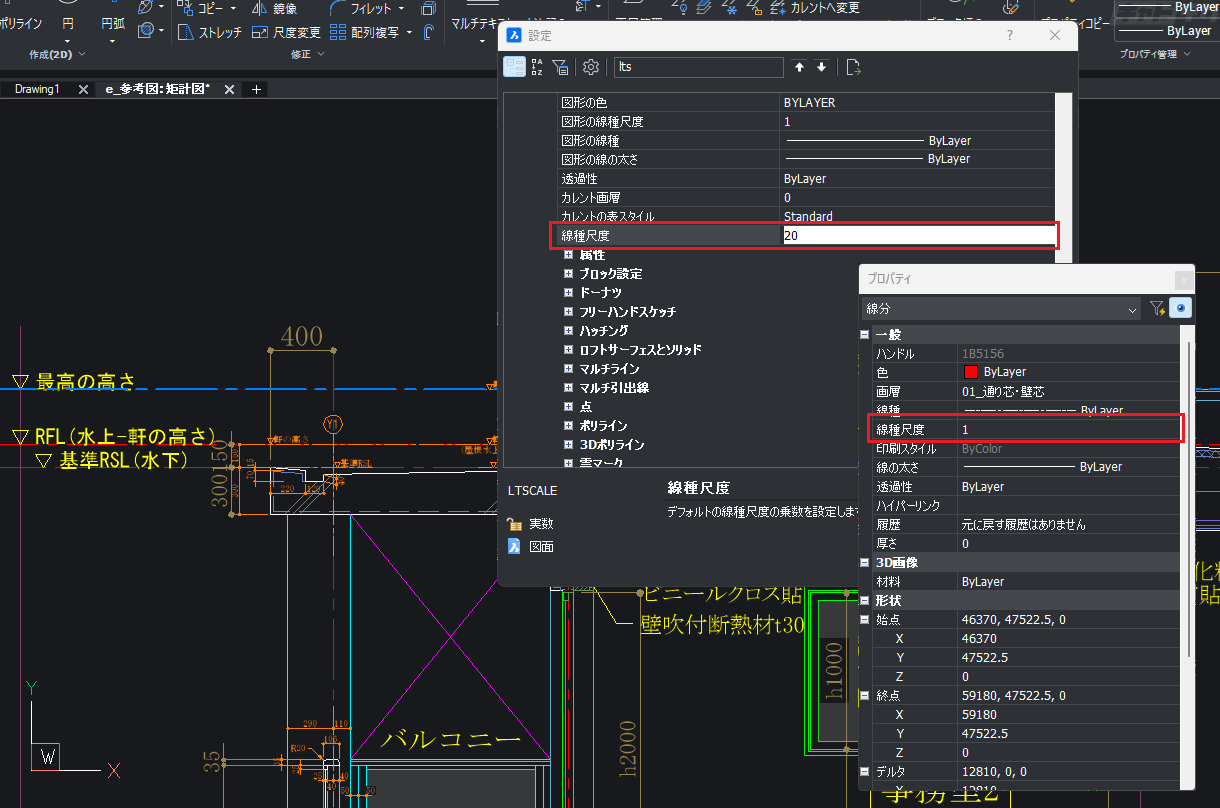Toggle the filter icon in Settings dialog
The height and width of the screenshot is (808, 1220).
pyautogui.click(x=560, y=66)
